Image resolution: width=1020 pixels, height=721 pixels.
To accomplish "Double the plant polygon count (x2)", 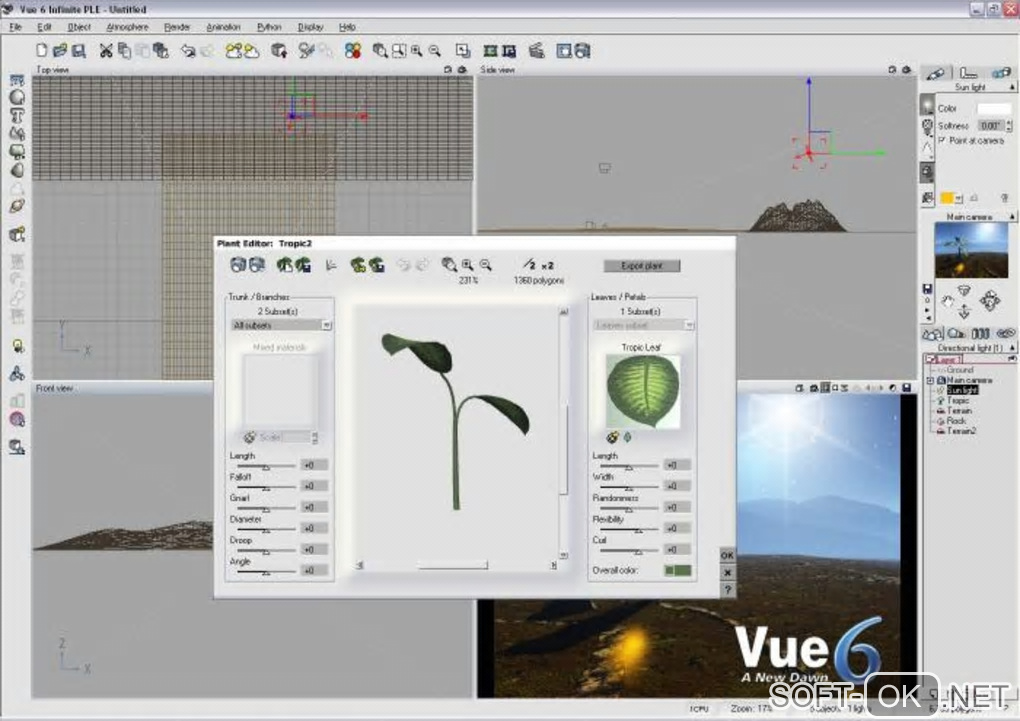I will point(548,265).
